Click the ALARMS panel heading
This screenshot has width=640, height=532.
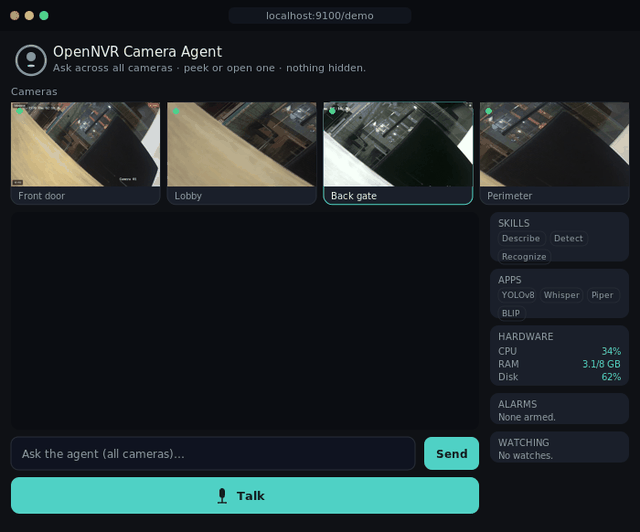coord(518,404)
